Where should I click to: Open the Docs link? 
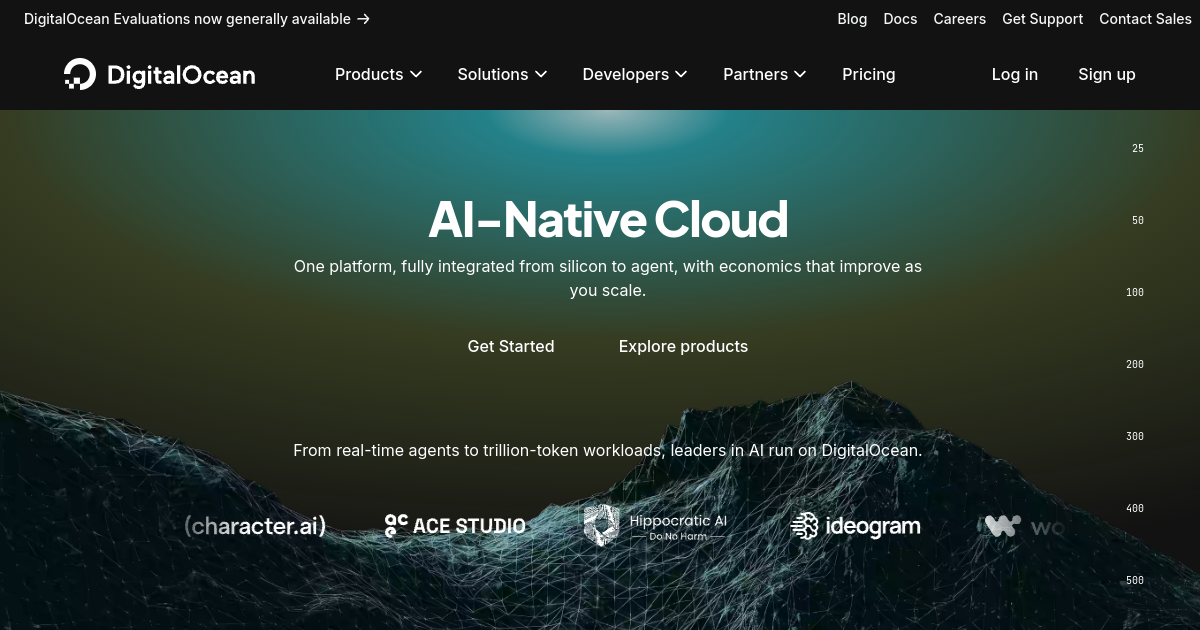click(x=900, y=19)
